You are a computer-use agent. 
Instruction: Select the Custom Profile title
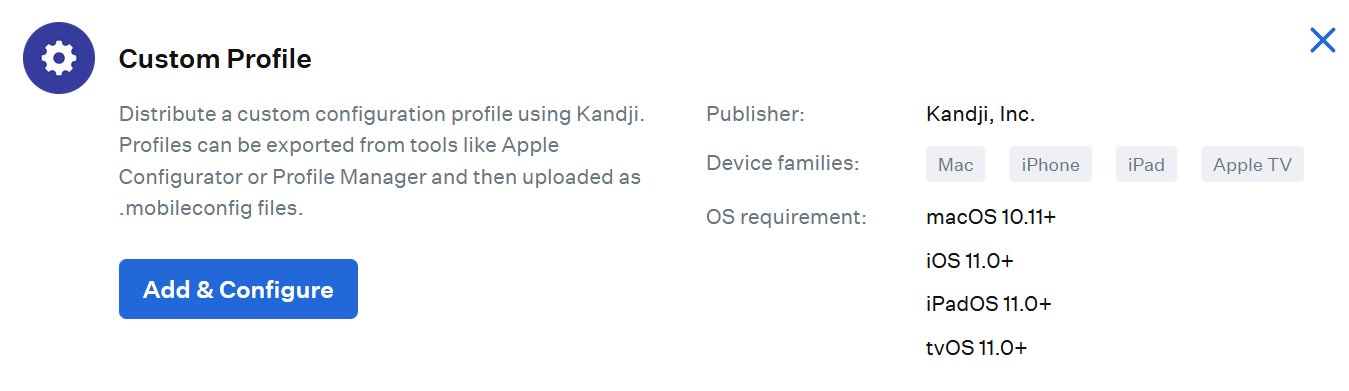click(x=215, y=59)
